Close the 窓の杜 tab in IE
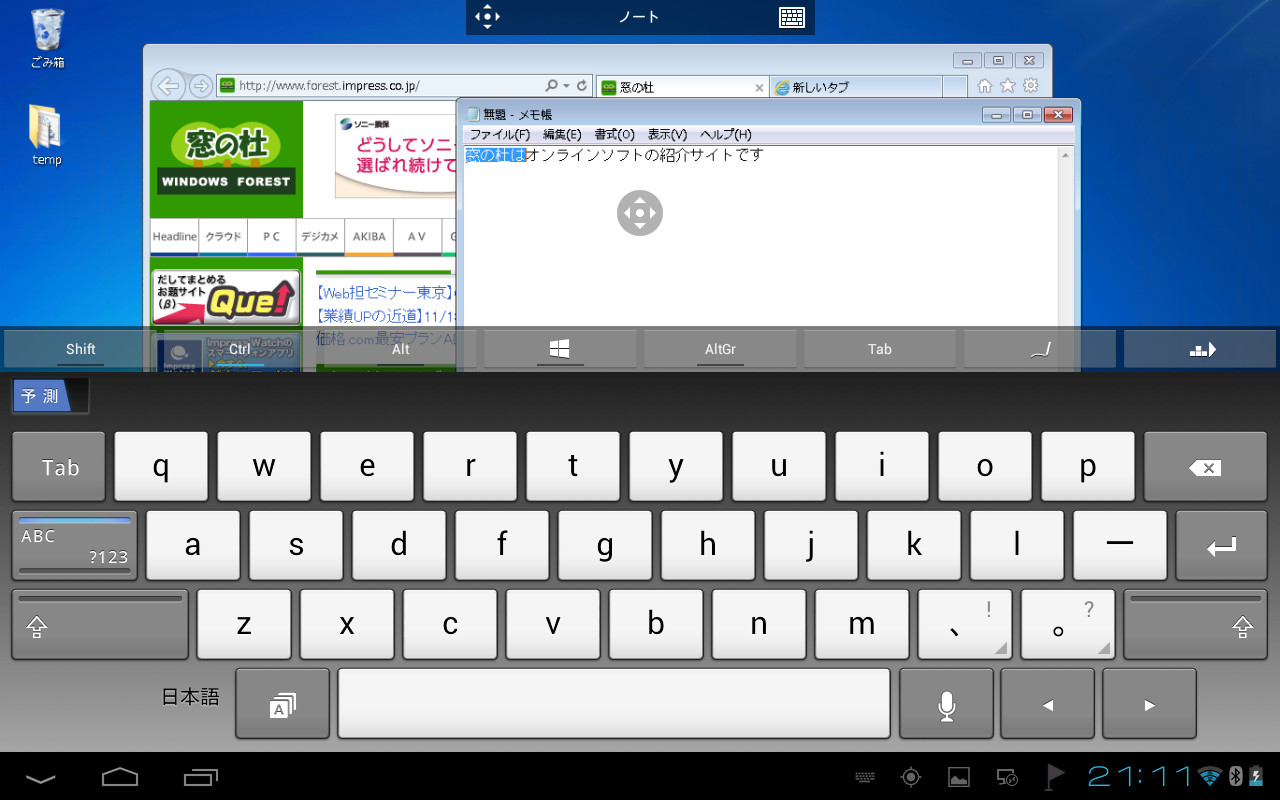Image resolution: width=1280 pixels, height=800 pixels. pyautogui.click(x=759, y=87)
